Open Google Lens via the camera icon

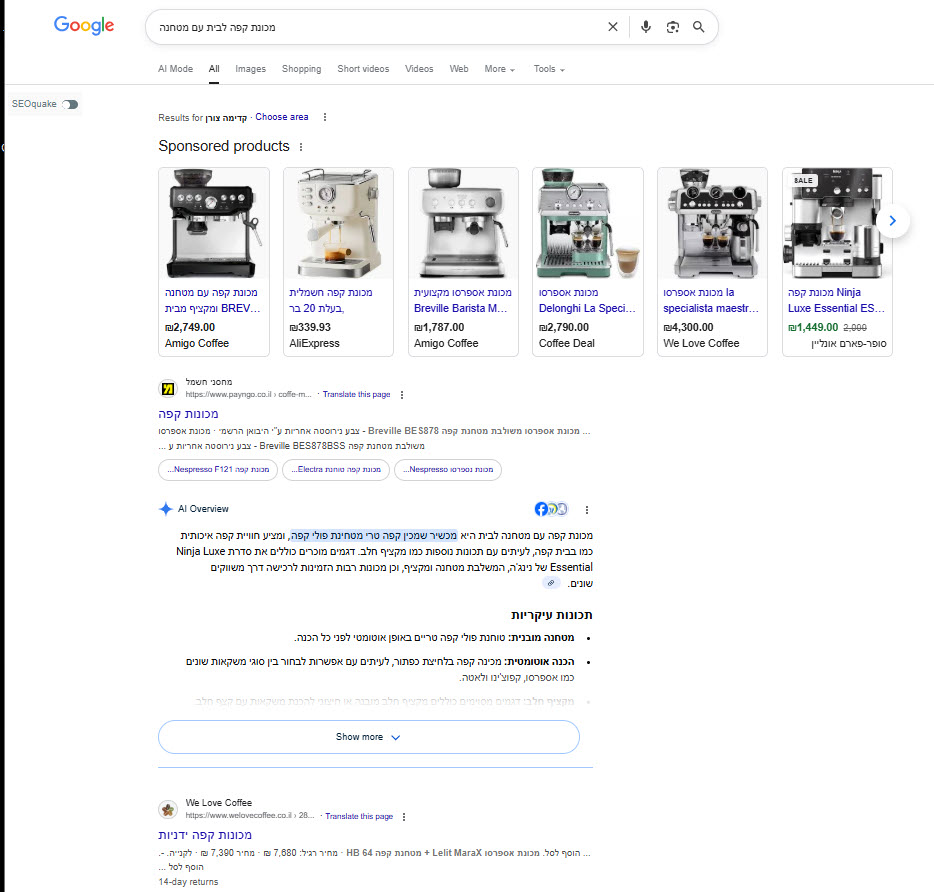coord(672,27)
